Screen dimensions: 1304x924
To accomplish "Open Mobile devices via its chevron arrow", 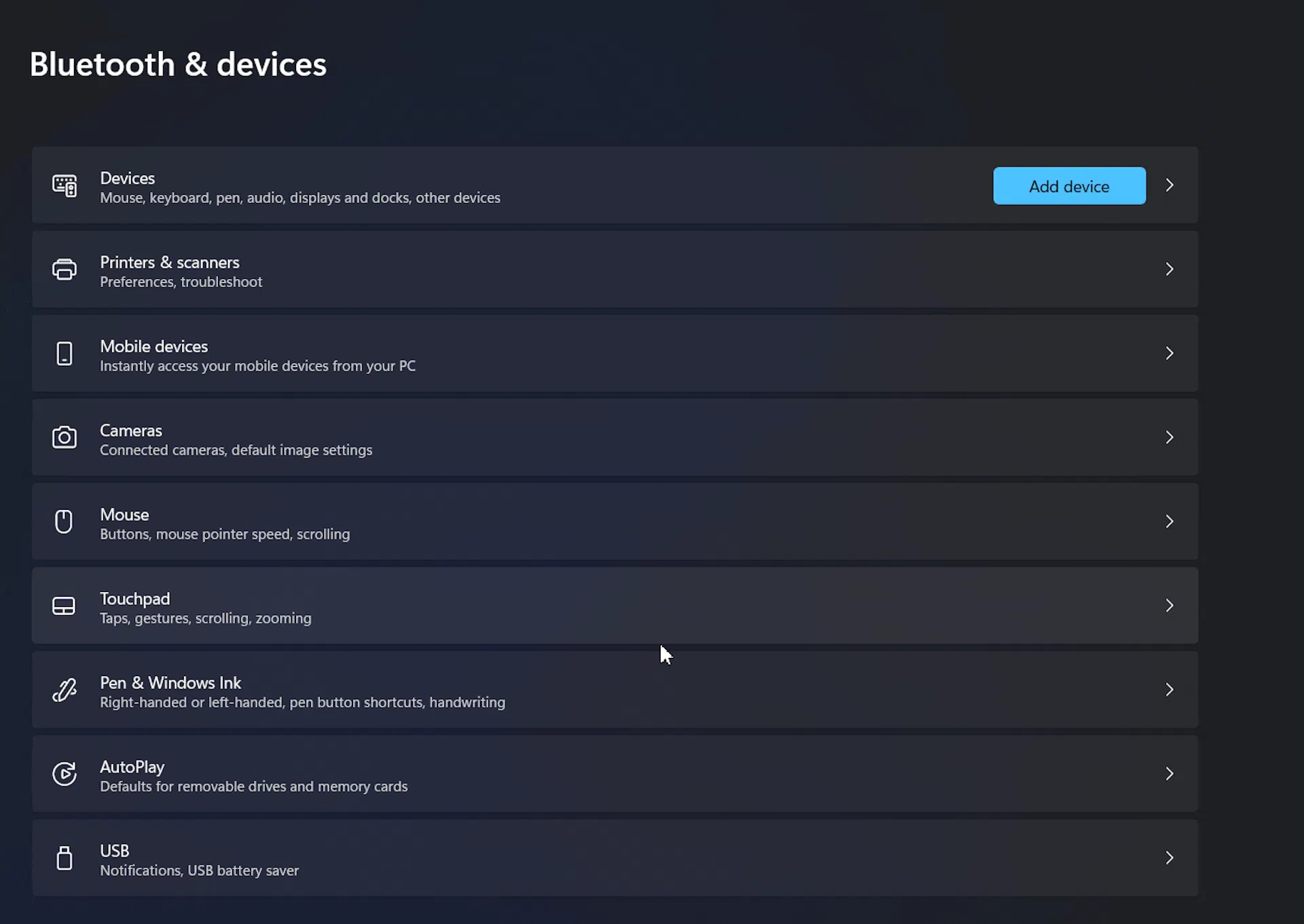I will click(x=1170, y=353).
